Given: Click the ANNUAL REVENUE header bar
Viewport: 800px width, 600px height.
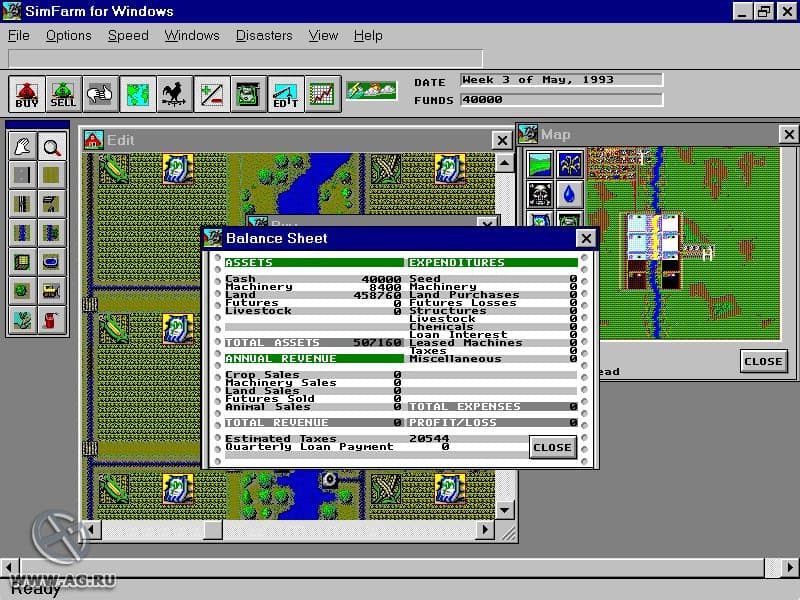Looking at the screenshot, I should point(314,359).
